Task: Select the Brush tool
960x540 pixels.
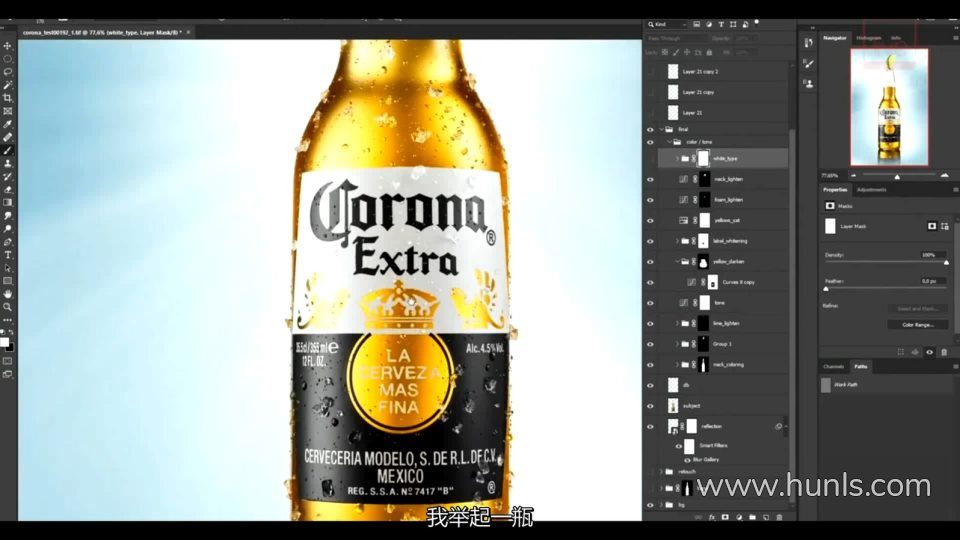Action: 7,150
